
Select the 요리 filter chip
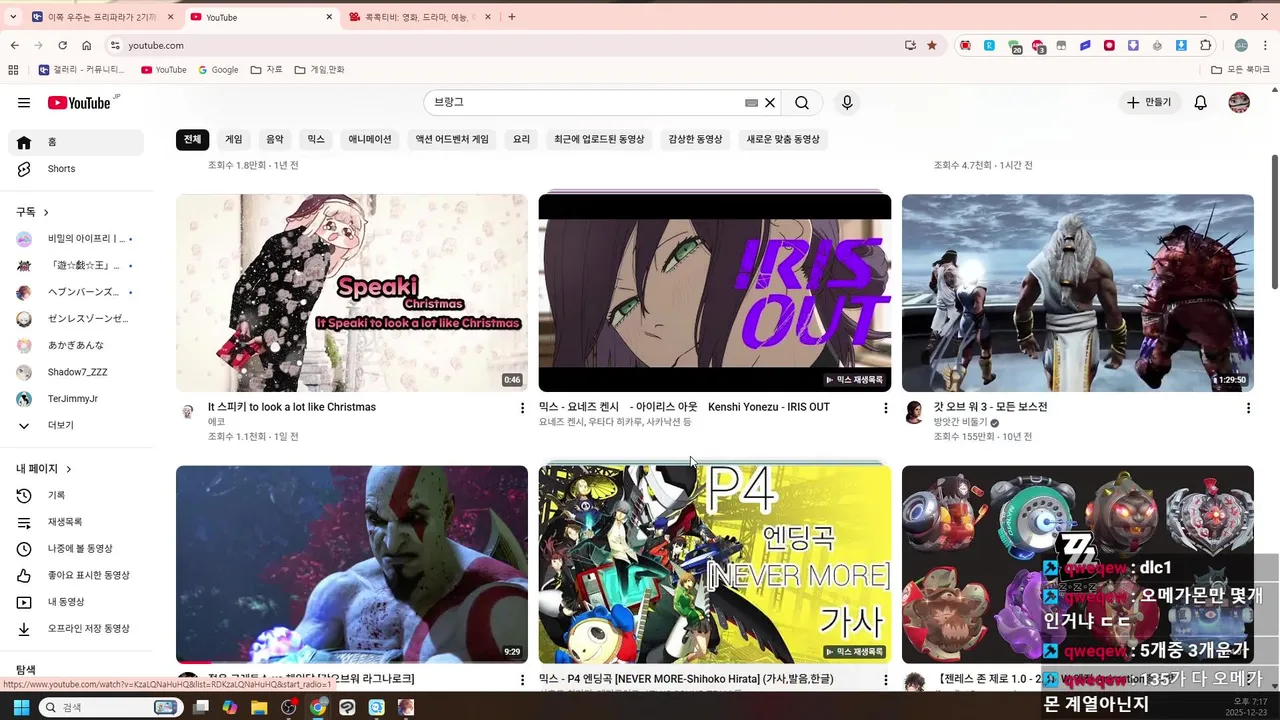point(521,139)
